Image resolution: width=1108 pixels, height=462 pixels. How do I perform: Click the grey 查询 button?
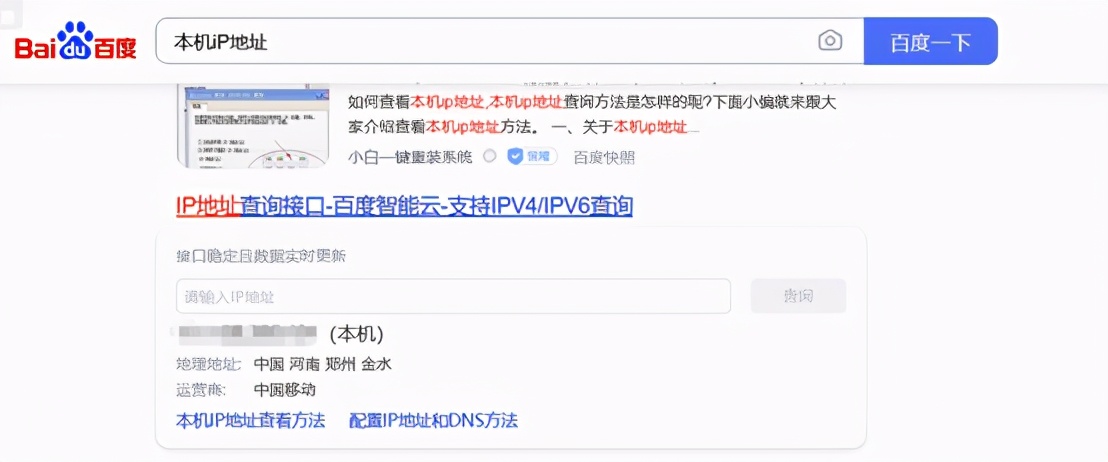point(798,296)
